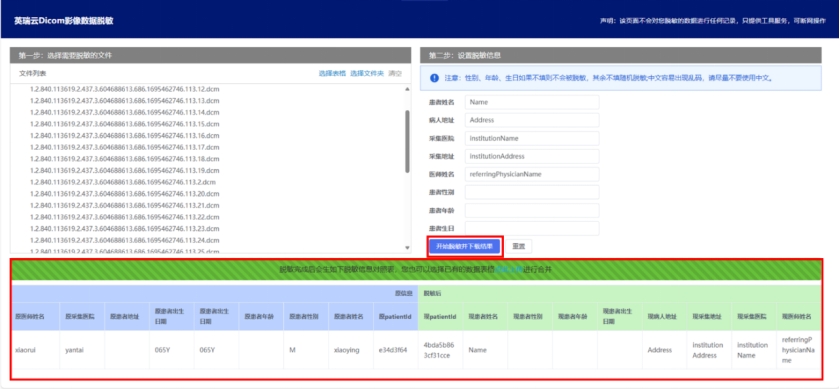Click the blue info icon in notice
Image resolution: width=840 pixels, height=389 pixels.
(434, 78)
